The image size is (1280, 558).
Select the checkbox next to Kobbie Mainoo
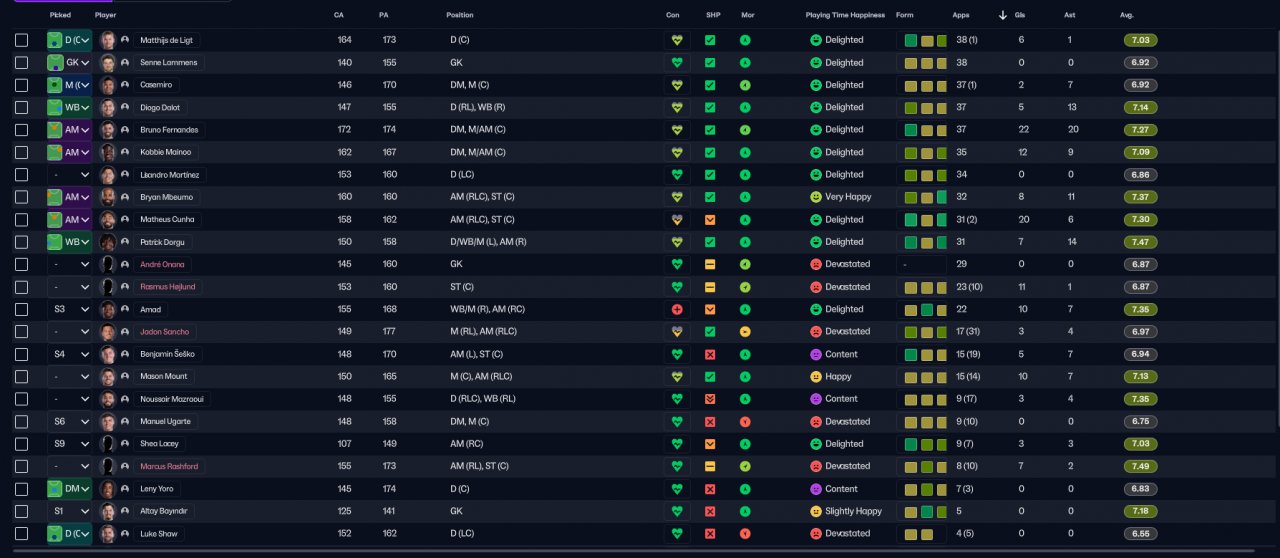[22, 152]
